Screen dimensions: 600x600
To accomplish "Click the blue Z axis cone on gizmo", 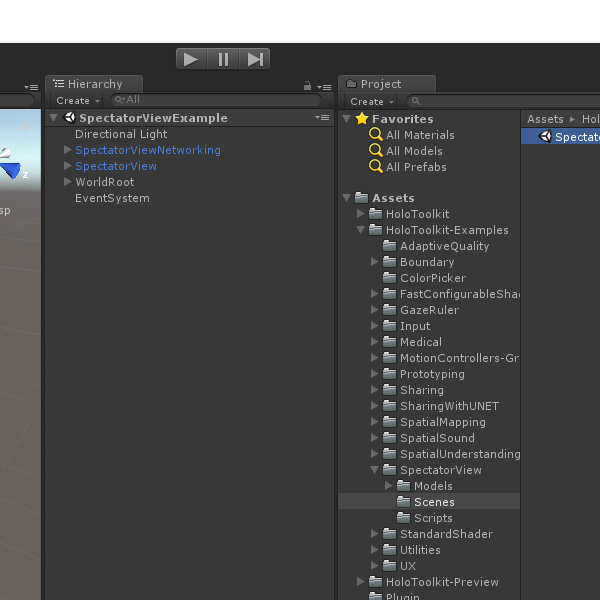I will click(x=11, y=170).
